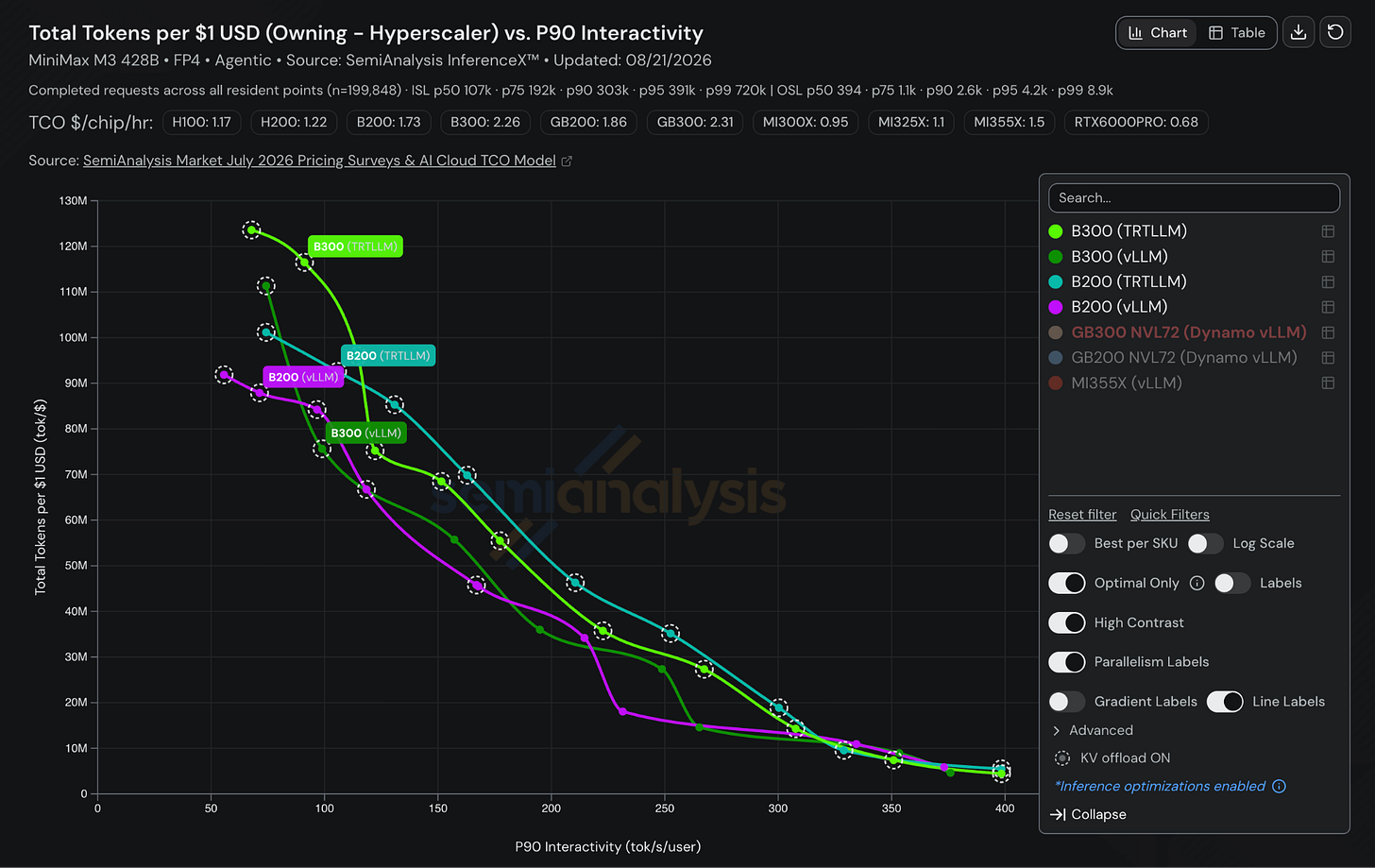
Task: Focus the legend Search field
Action: (x=1194, y=197)
